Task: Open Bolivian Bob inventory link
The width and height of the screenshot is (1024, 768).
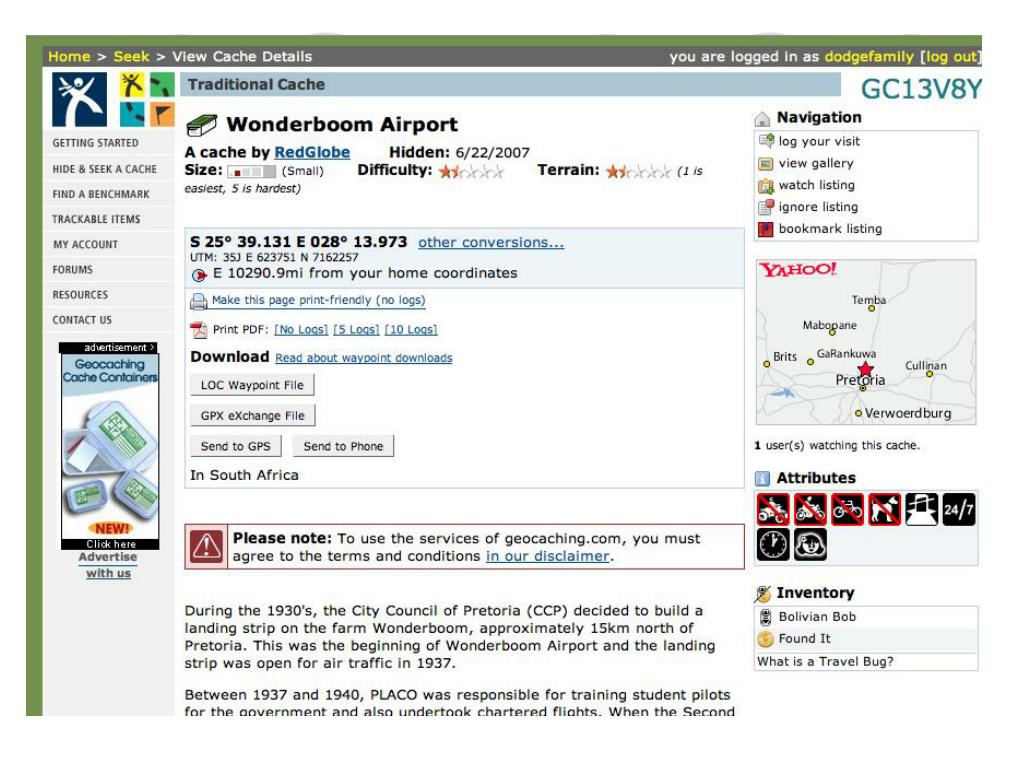Action: (817, 617)
